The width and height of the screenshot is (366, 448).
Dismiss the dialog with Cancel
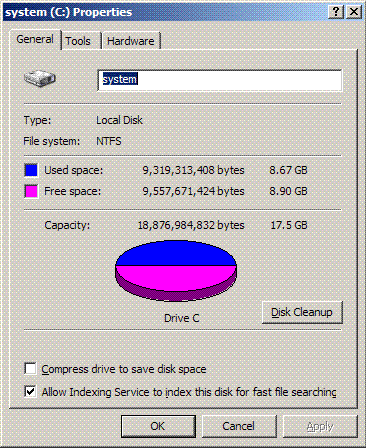(239, 426)
